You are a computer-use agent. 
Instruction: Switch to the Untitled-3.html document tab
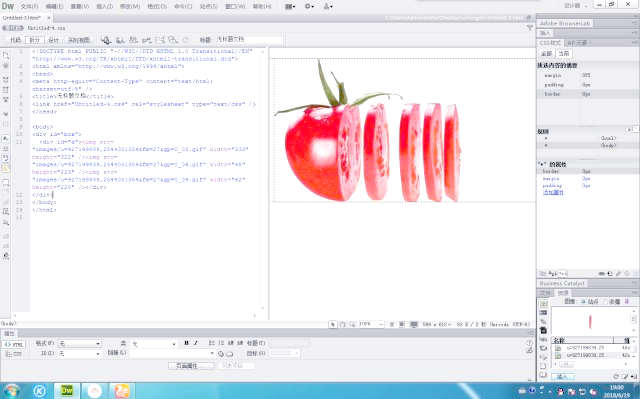coord(22,18)
